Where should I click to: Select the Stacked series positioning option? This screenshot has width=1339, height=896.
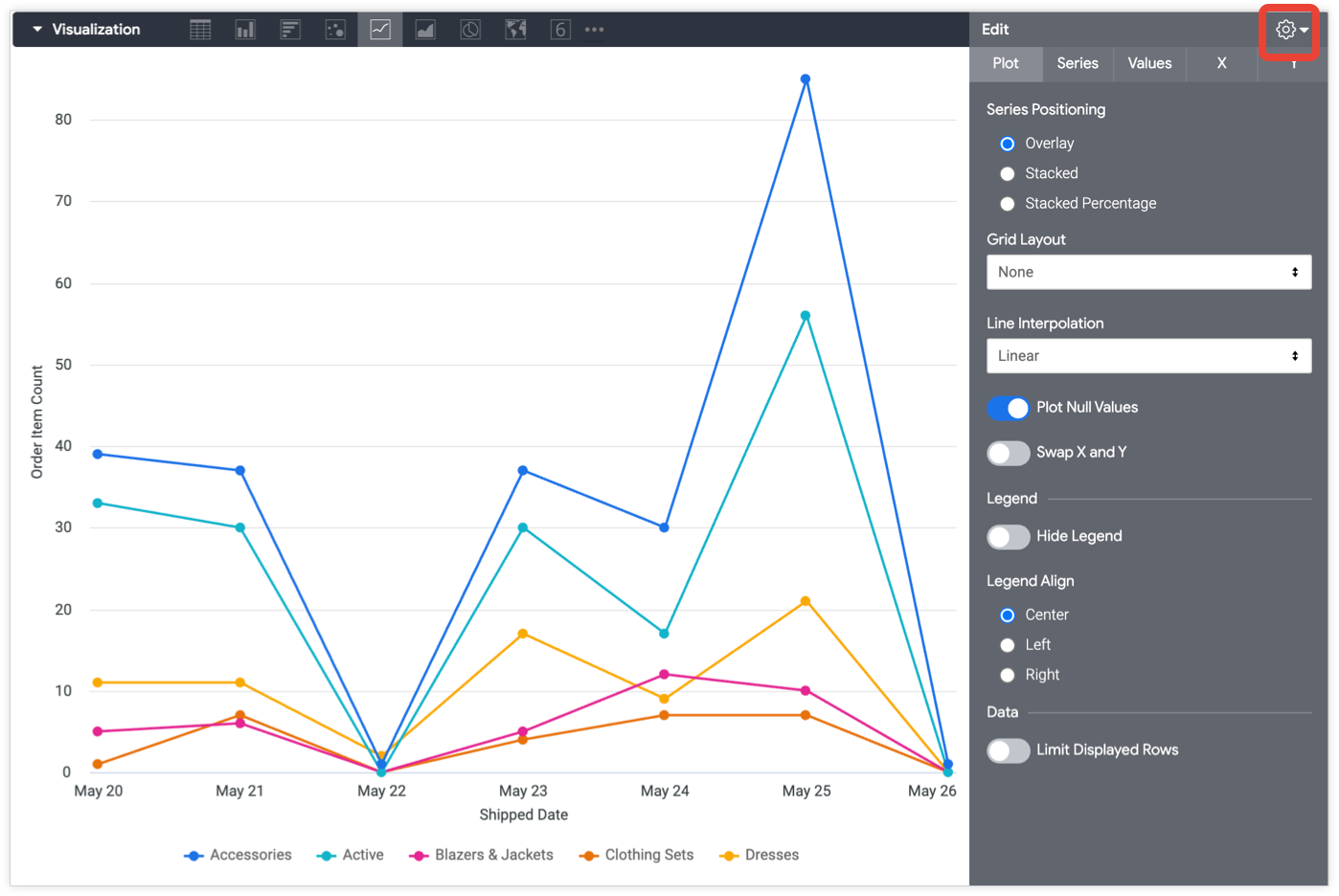click(x=1008, y=173)
